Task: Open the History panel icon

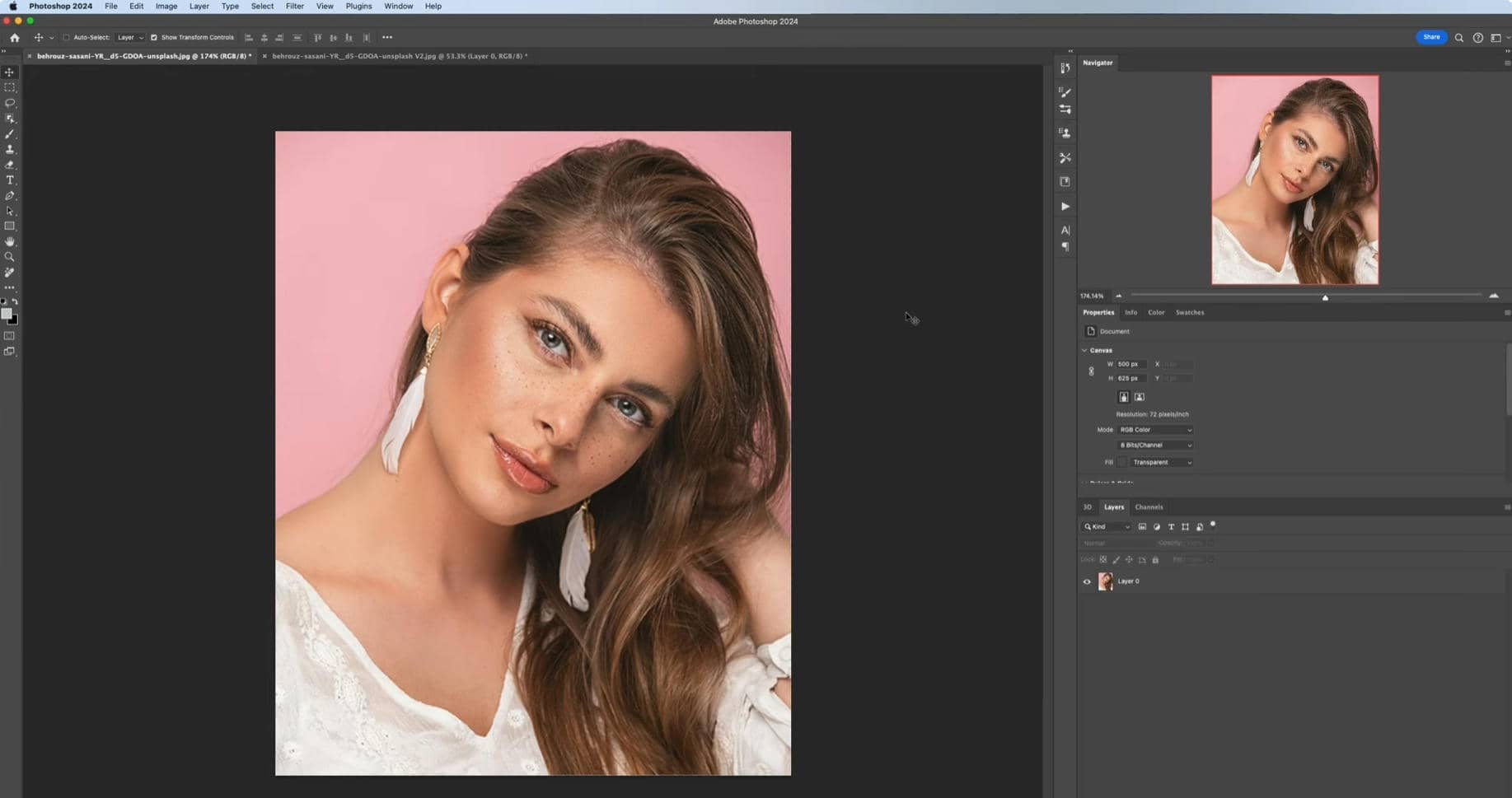Action: click(1065, 68)
